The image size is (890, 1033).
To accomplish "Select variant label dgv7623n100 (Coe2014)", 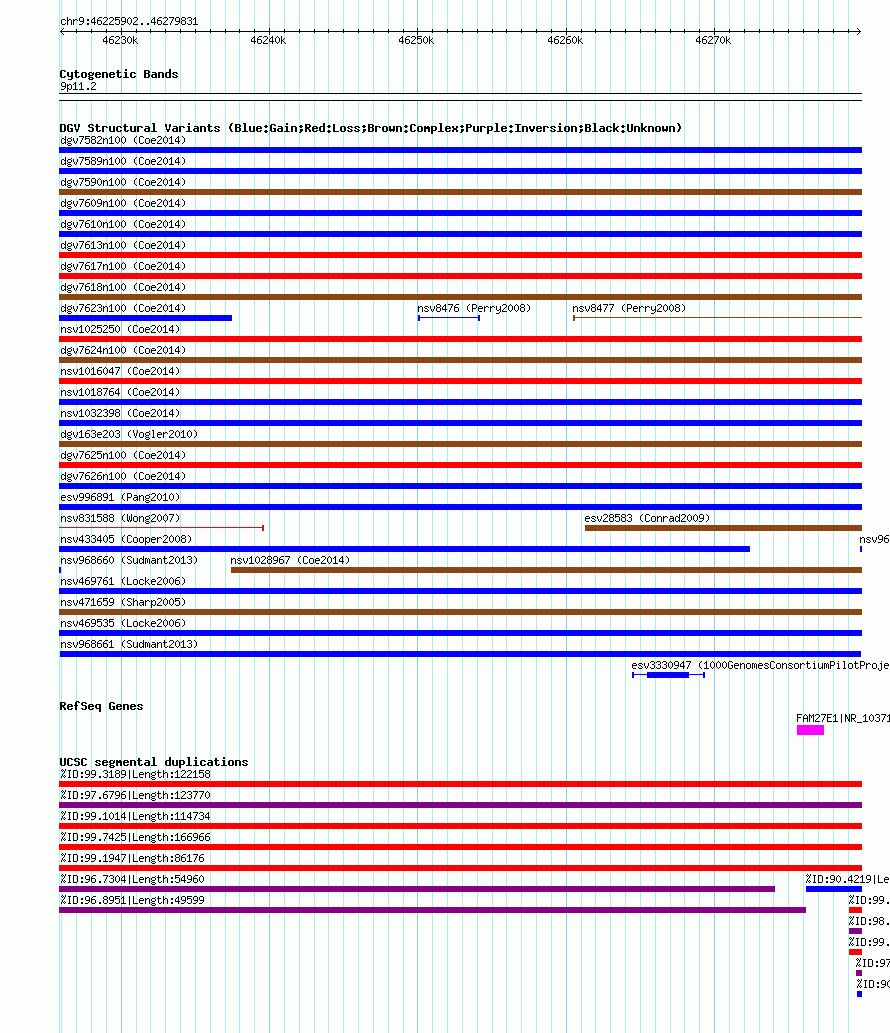I will pyautogui.click(x=123, y=308).
